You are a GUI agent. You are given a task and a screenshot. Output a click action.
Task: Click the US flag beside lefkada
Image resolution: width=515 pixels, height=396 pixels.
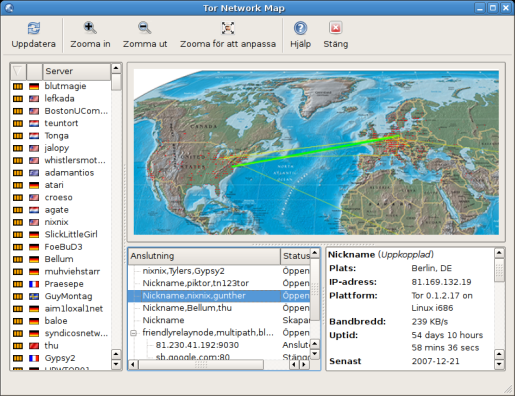coord(34,99)
